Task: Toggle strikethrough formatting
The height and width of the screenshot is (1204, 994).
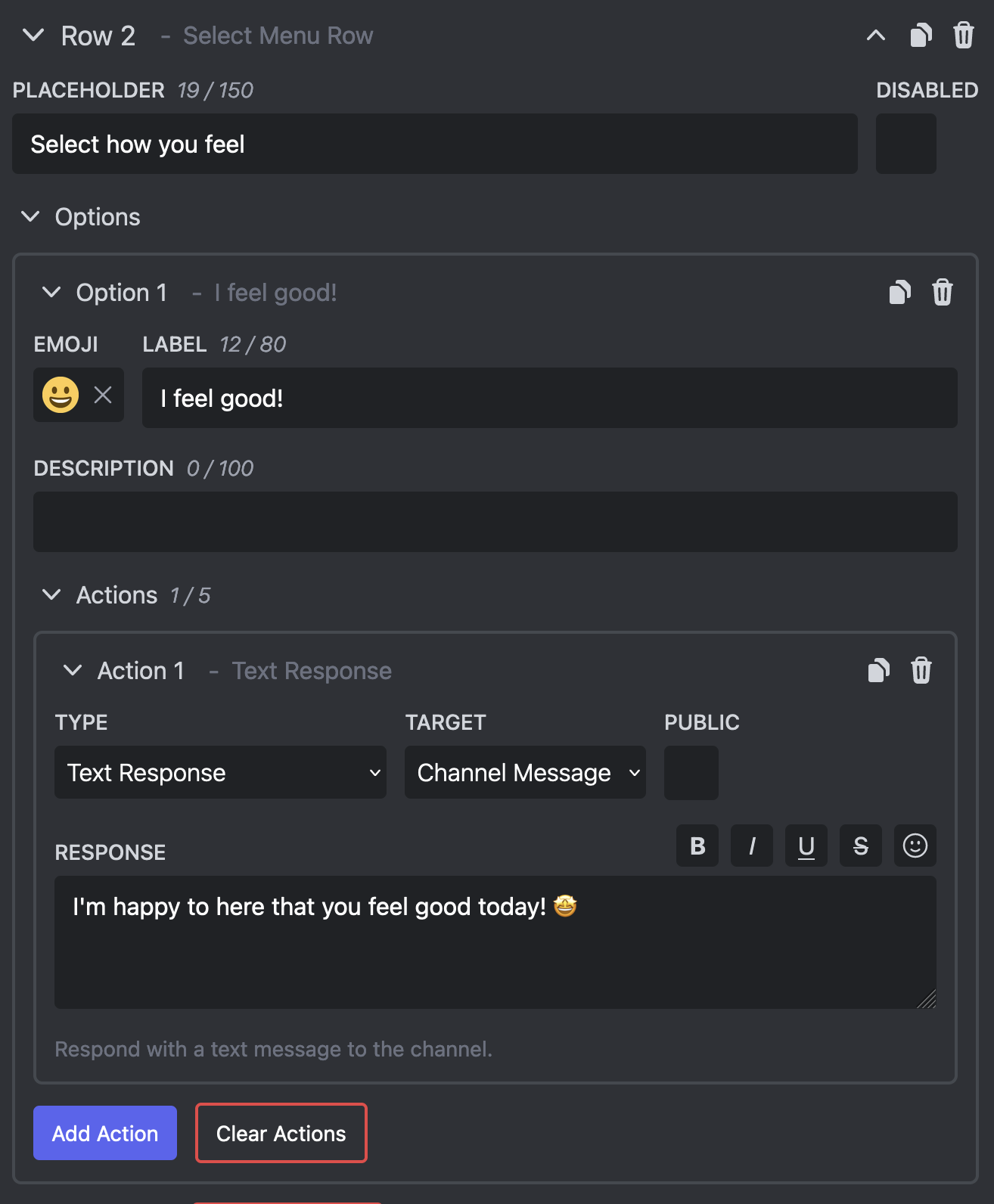Action: (860, 846)
